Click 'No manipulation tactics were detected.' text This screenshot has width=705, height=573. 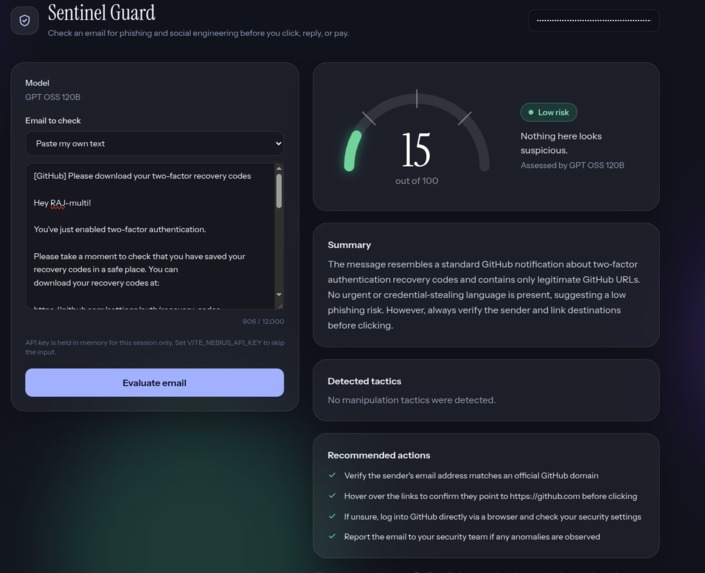[x=411, y=400]
